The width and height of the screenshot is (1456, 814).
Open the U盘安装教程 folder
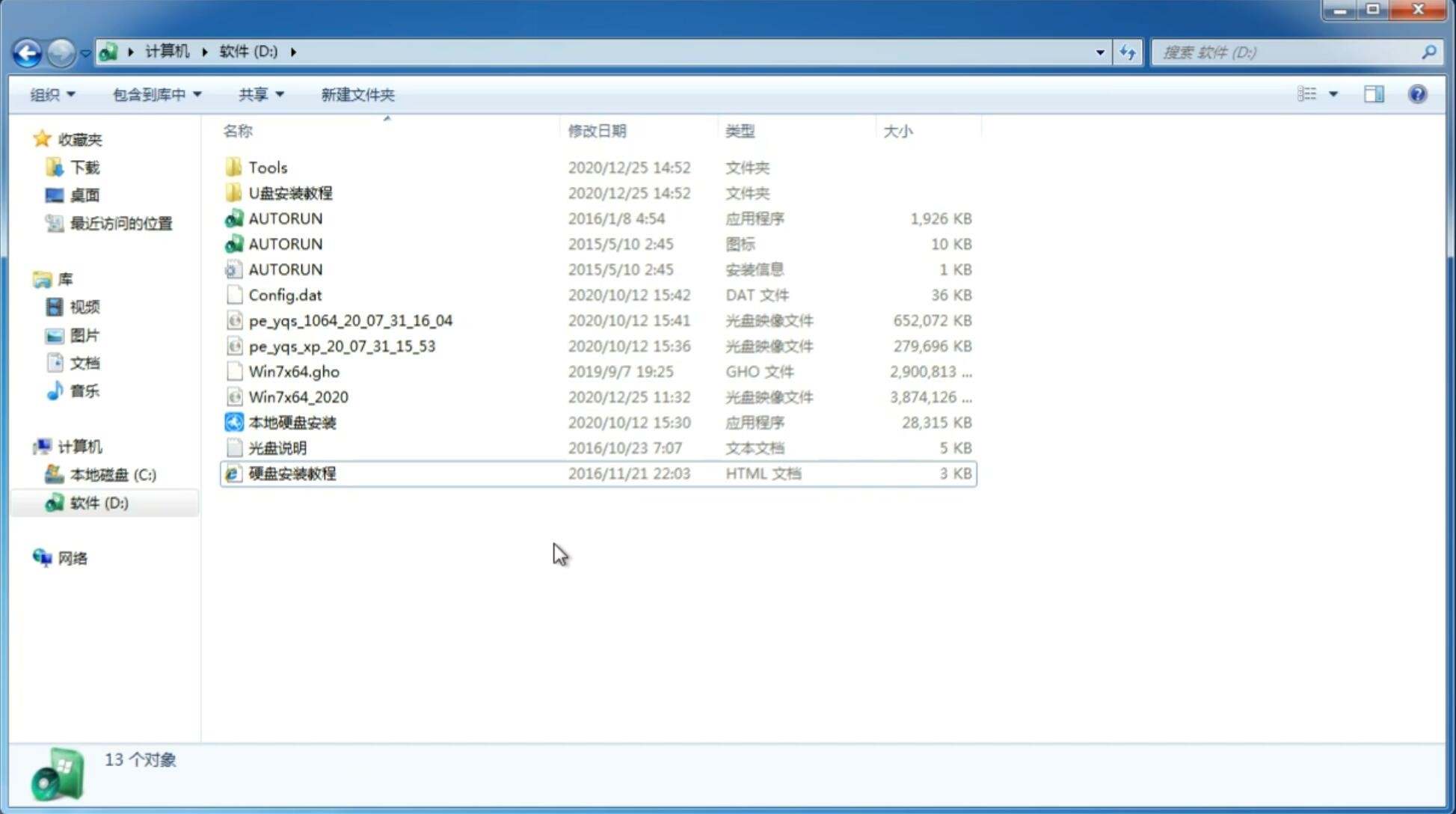290,192
